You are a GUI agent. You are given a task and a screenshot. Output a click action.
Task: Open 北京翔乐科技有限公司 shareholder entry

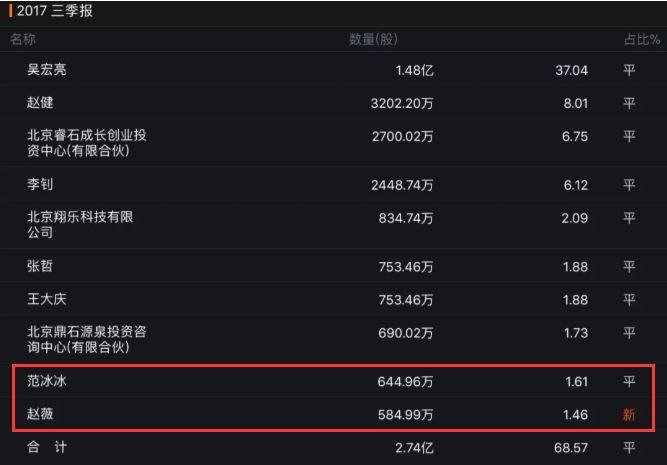click(80, 225)
